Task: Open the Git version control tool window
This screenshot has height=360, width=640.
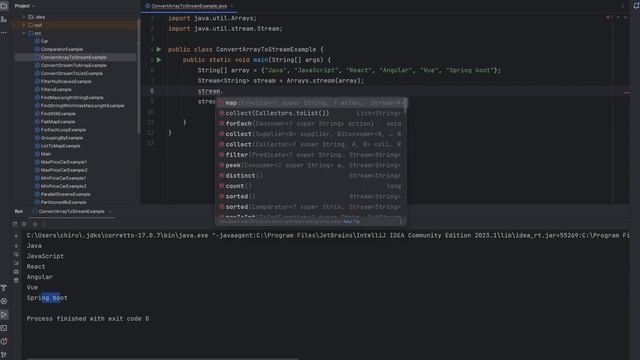Action: click(4, 355)
